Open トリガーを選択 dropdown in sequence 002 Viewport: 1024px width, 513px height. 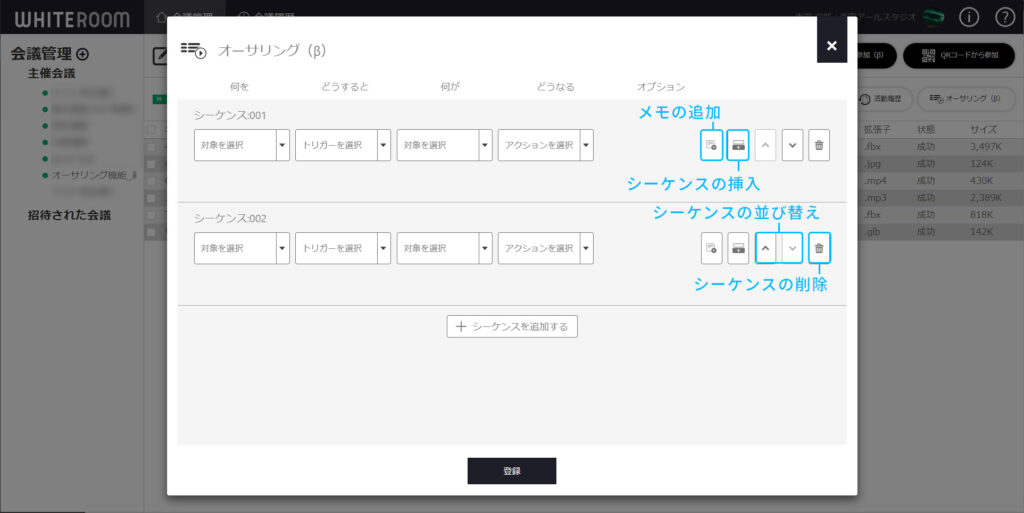[x=343, y=248]
